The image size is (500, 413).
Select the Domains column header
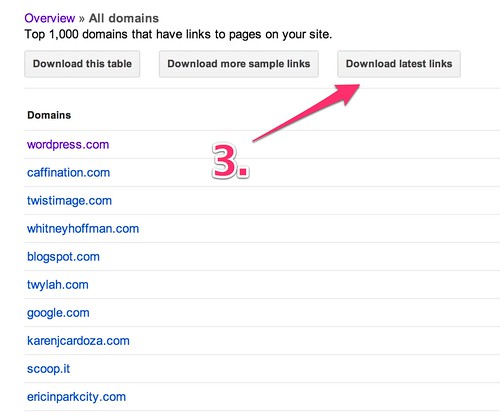tap(49, 115)
